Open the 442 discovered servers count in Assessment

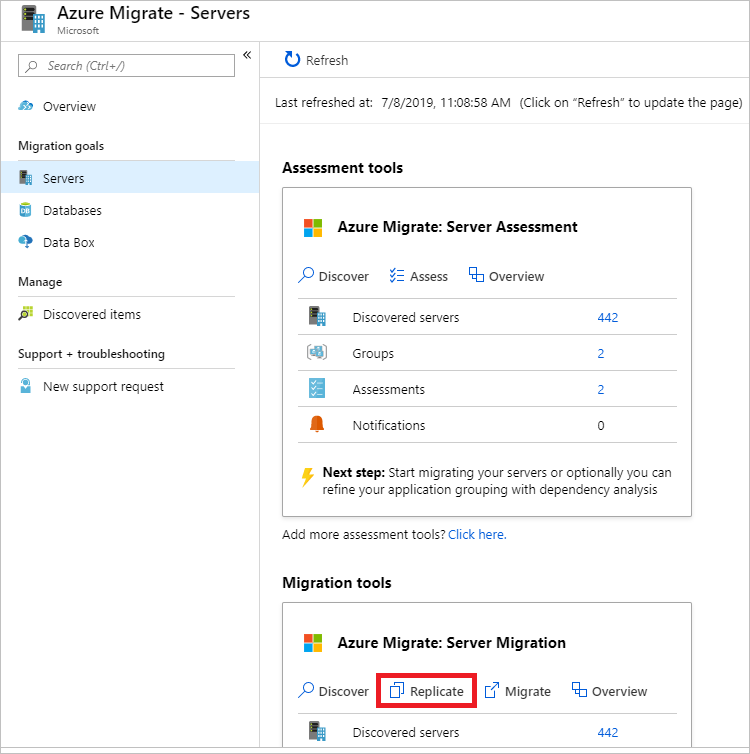[608, 317]
